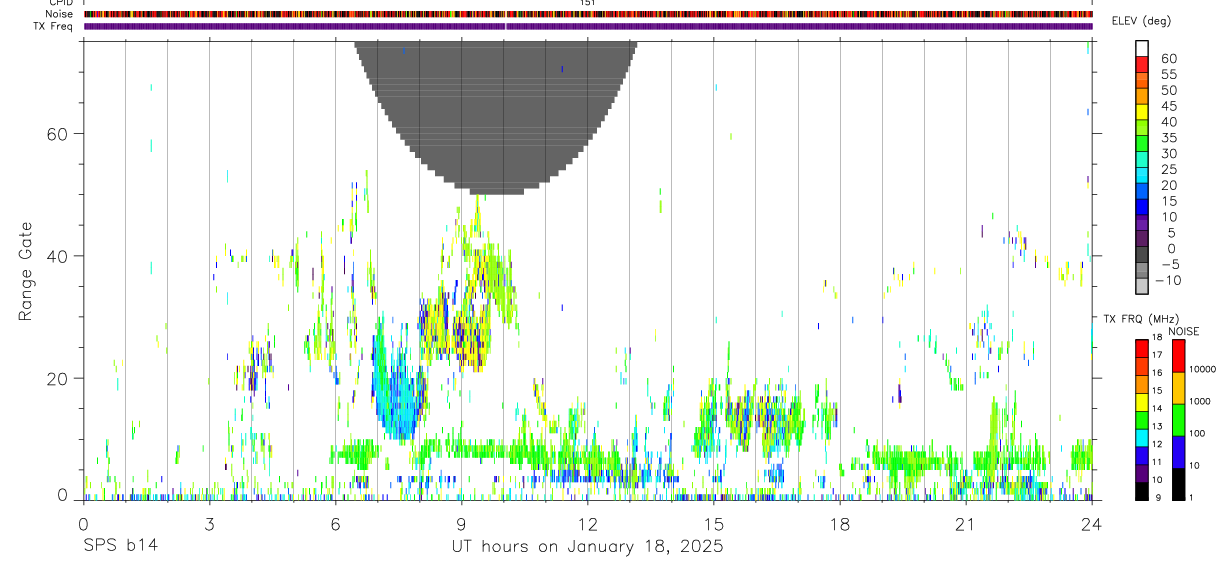Select the 40 tick label on the Range Gate axis
Viewport: 1228px width, 567px height.
(x=58, y=256)
